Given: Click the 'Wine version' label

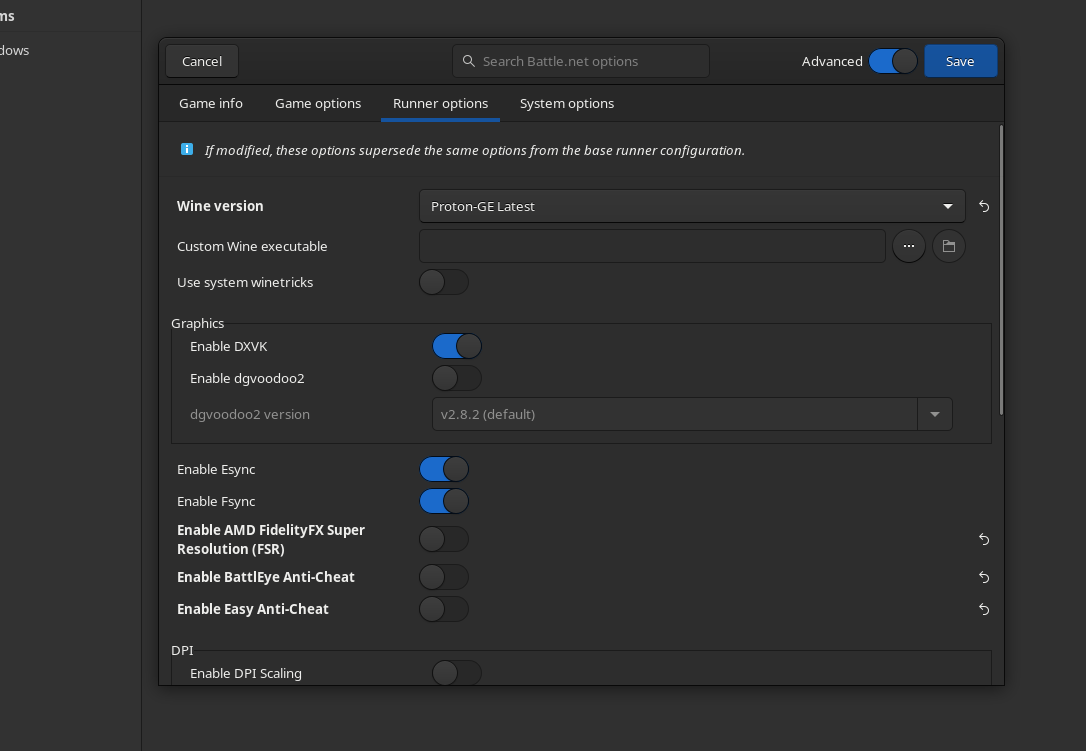Looking at the screenshot, I should click(220, 206).
